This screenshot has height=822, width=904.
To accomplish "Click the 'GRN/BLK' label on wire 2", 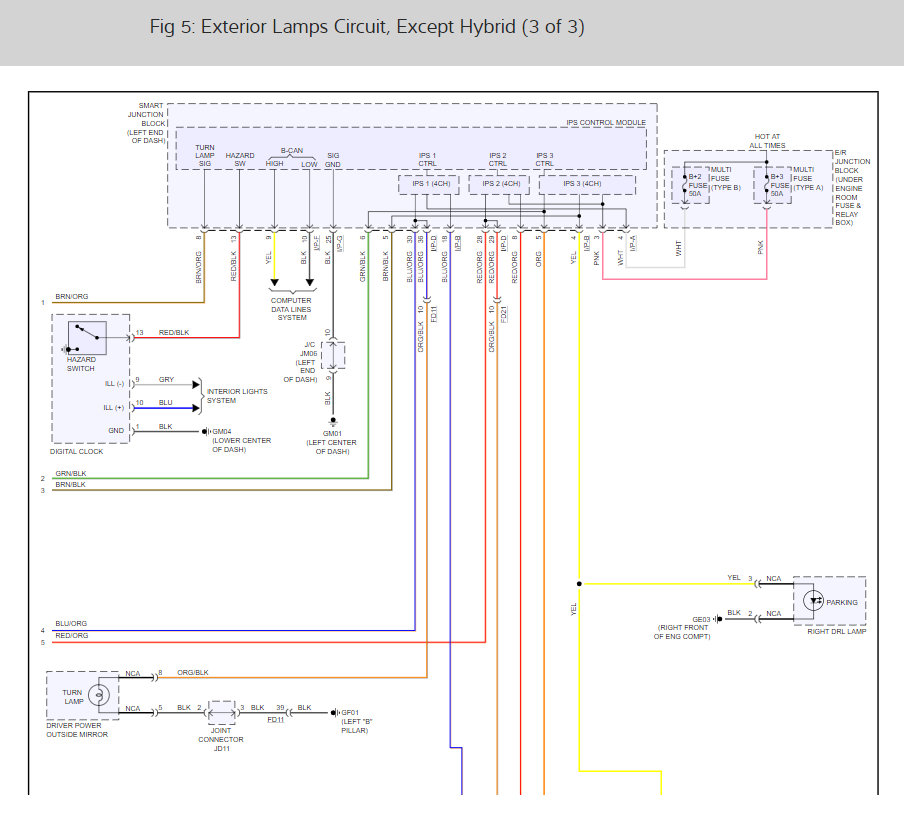I will coord(70,473).
